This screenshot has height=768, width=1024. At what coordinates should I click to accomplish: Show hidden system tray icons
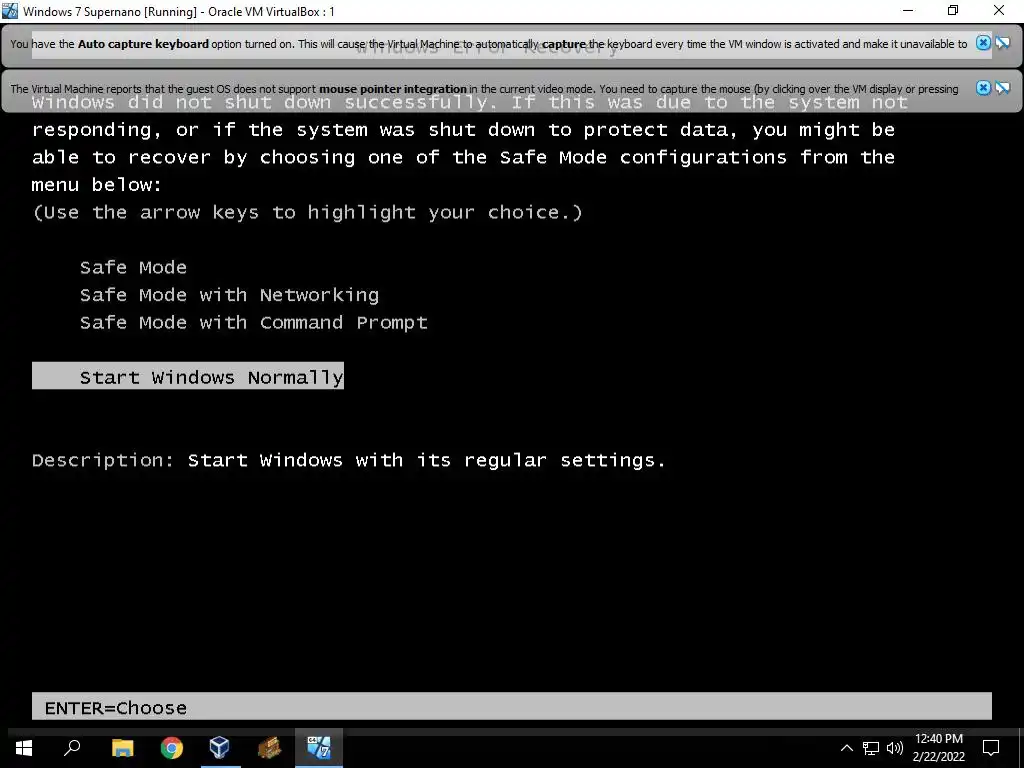846,748
